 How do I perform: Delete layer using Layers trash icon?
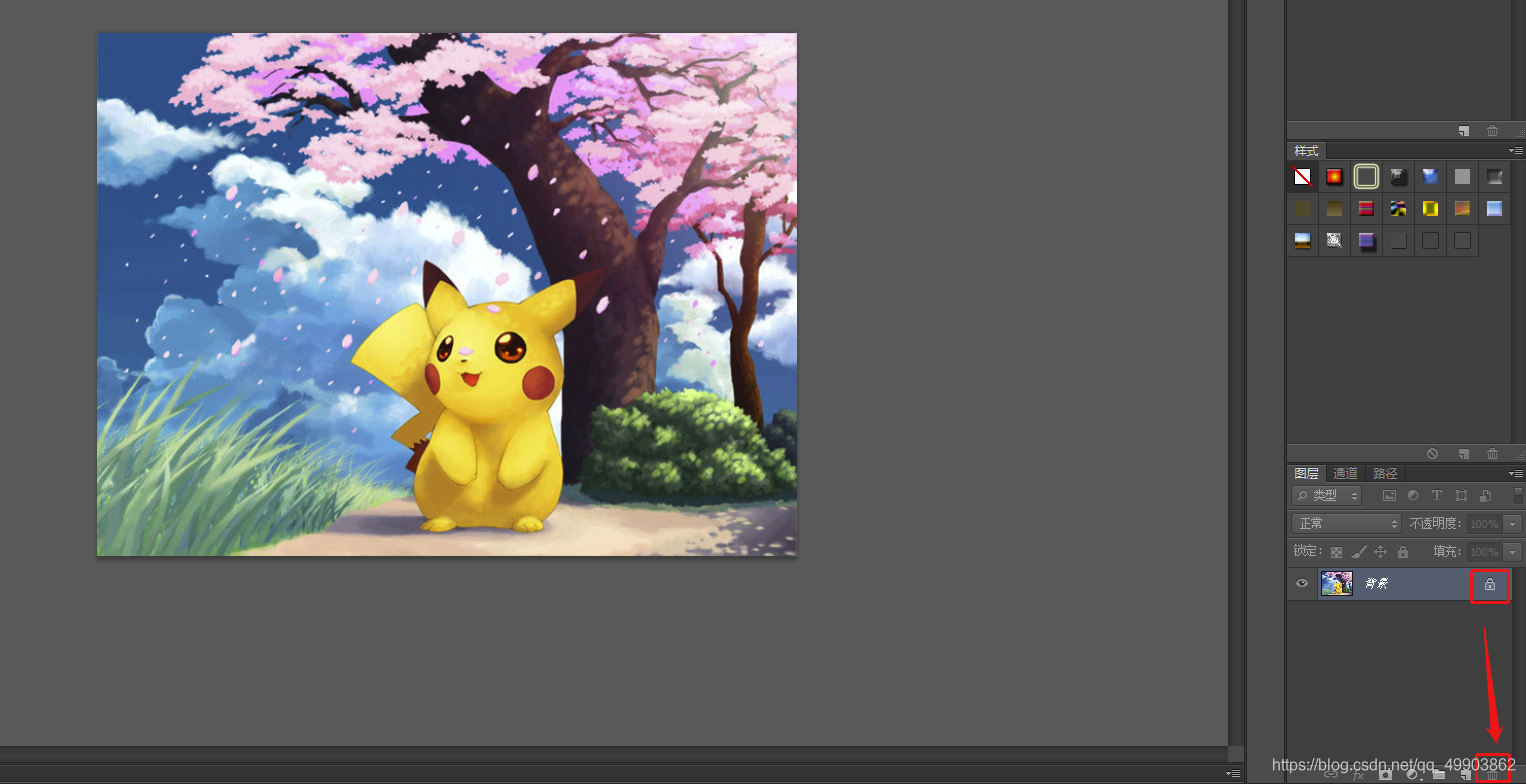coord(1492,774)
